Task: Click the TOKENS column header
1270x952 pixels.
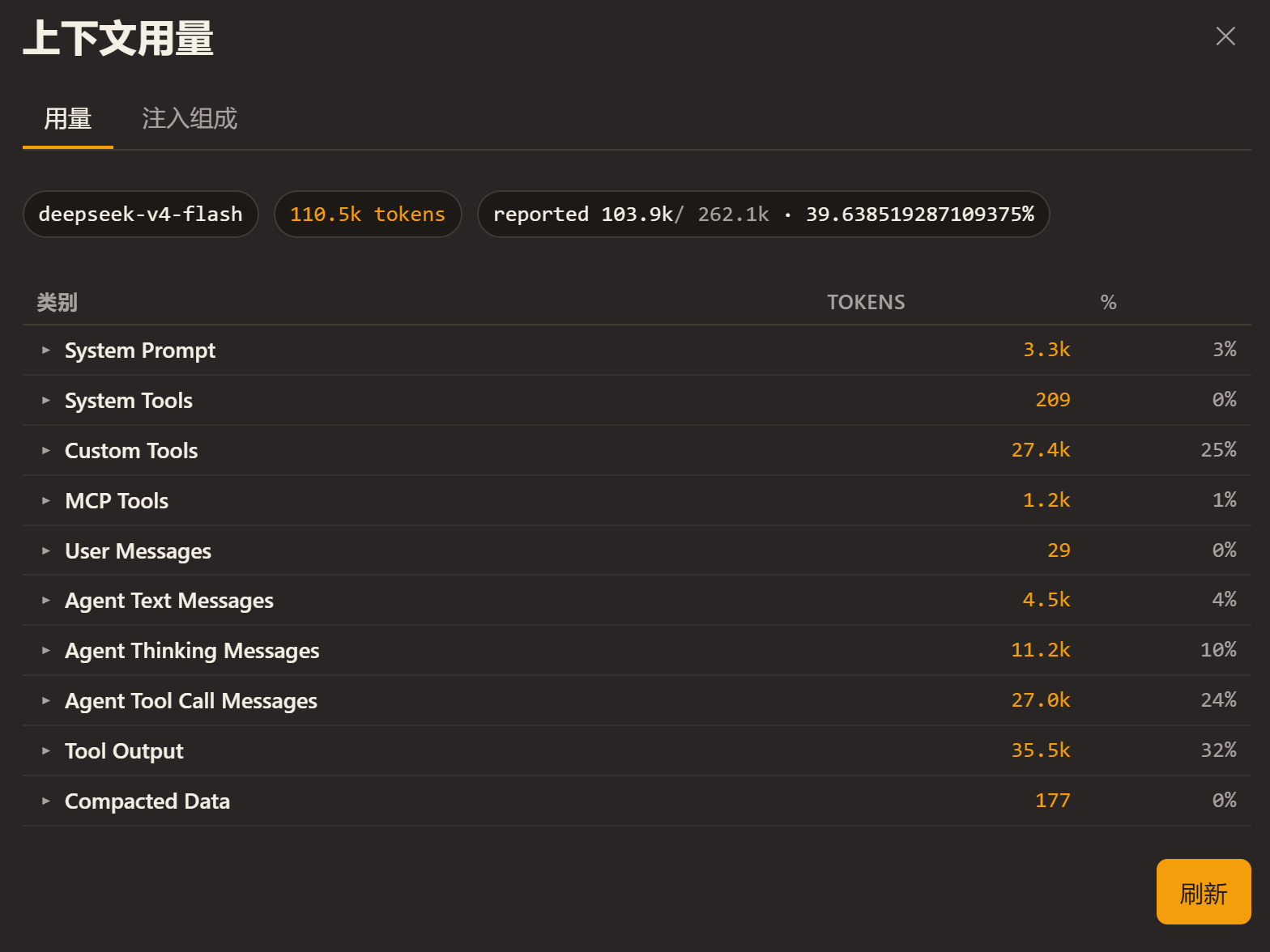Action: coord(866,302)
